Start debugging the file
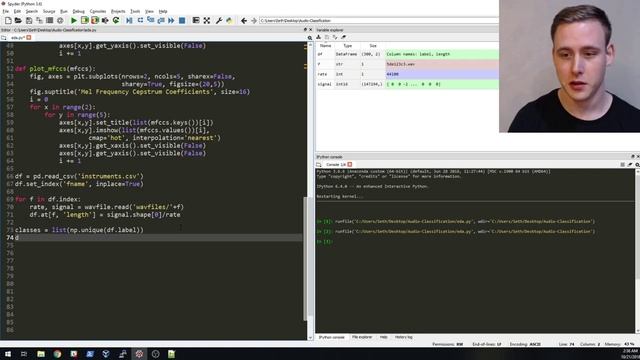This screenshot has width=640, height=360. coord(129,20)
